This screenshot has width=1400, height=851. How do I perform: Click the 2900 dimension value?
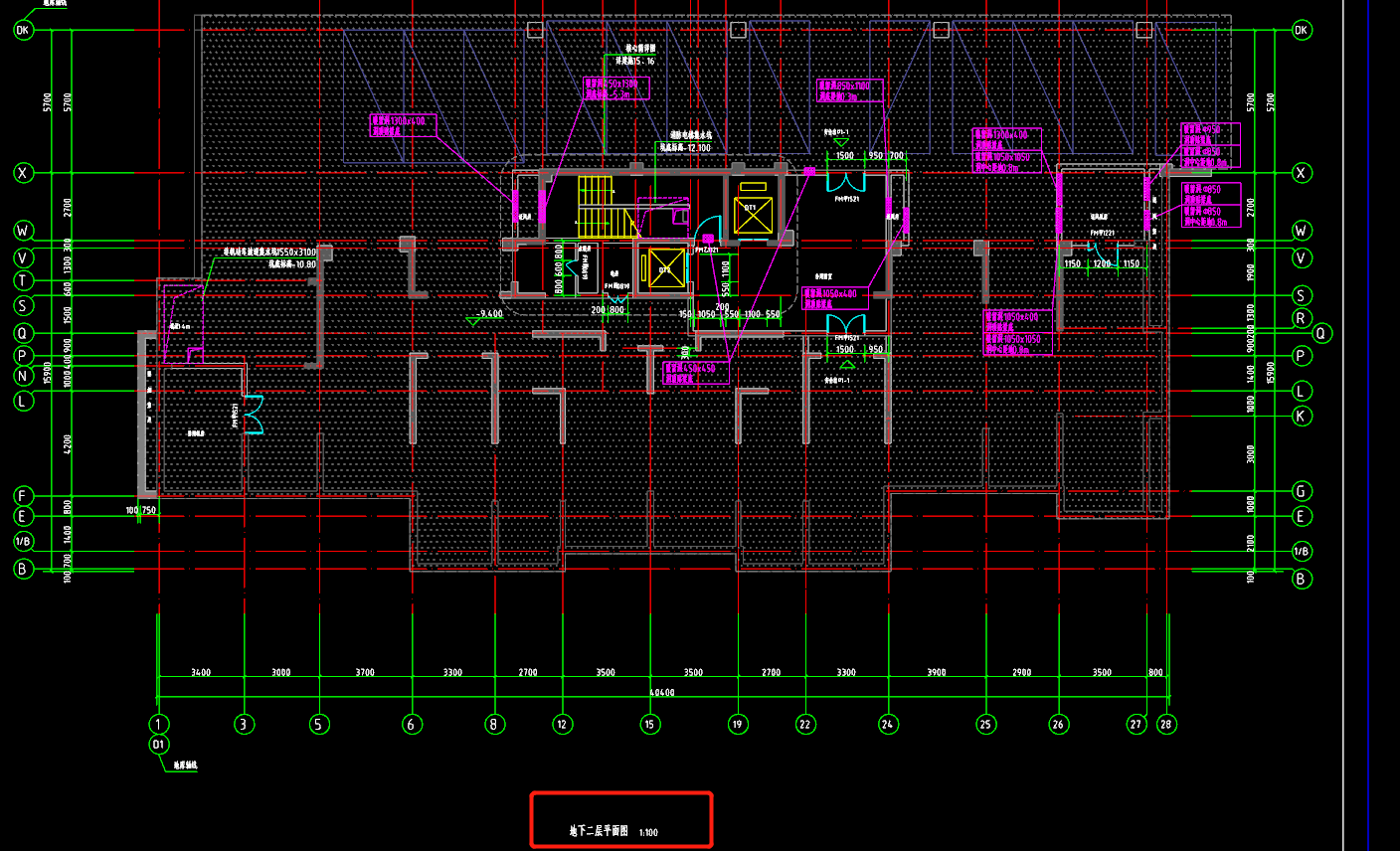(1021, 673)
